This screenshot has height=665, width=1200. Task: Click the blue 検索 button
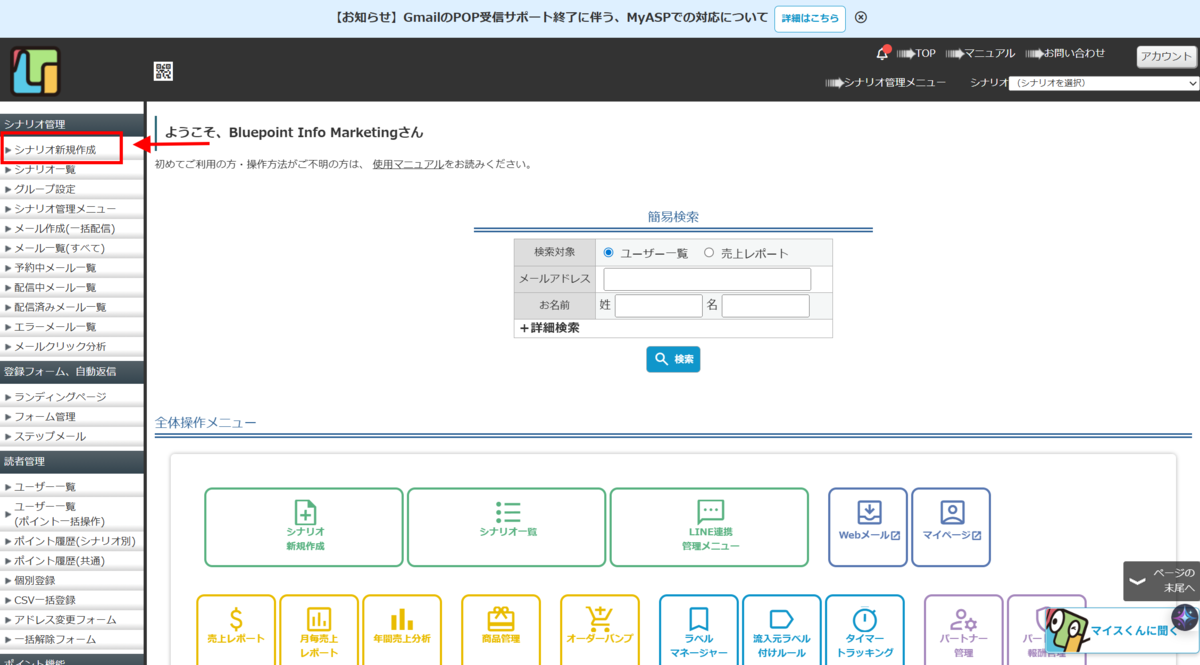point(673,359)
